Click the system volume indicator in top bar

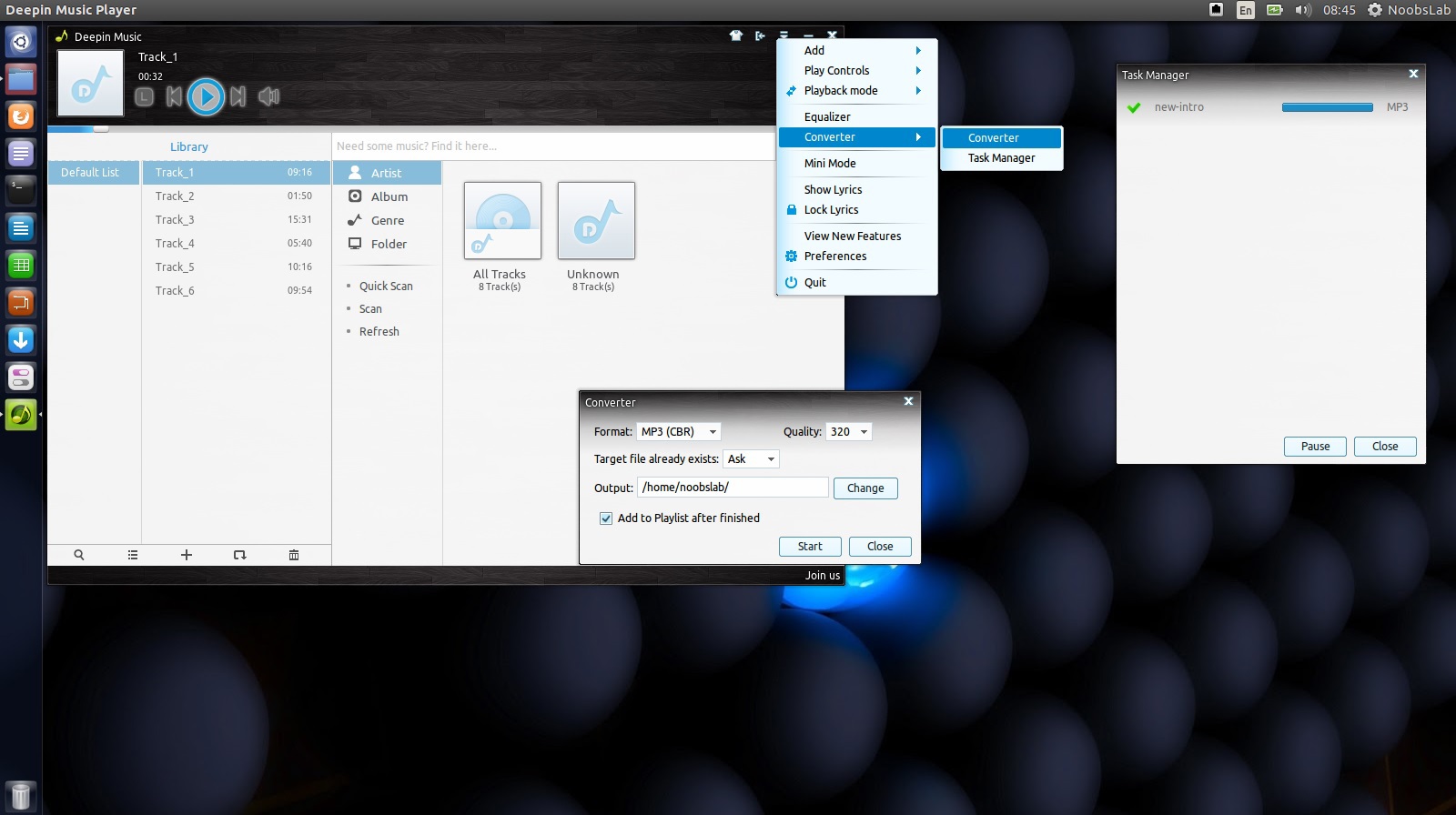pos(1303,10)
